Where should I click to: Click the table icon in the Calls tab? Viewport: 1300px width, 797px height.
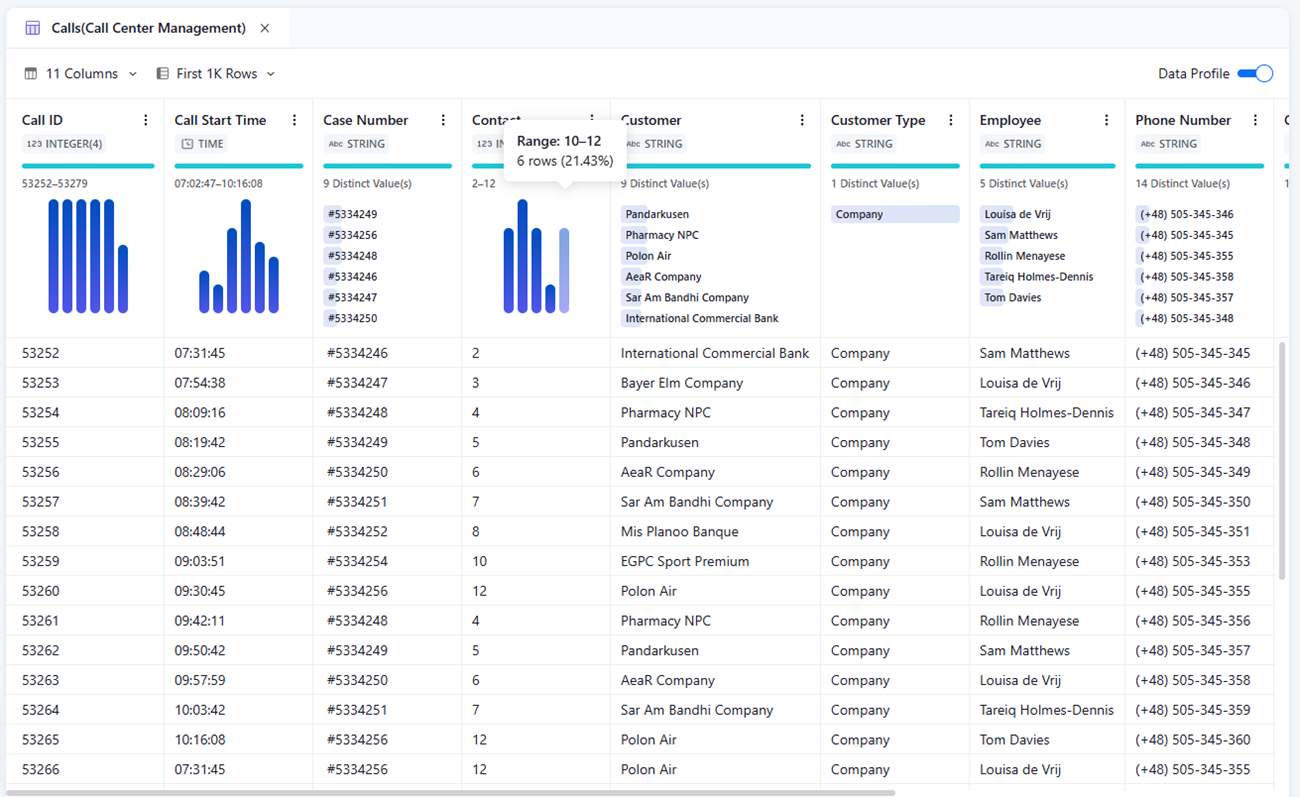tap(33, 28)
